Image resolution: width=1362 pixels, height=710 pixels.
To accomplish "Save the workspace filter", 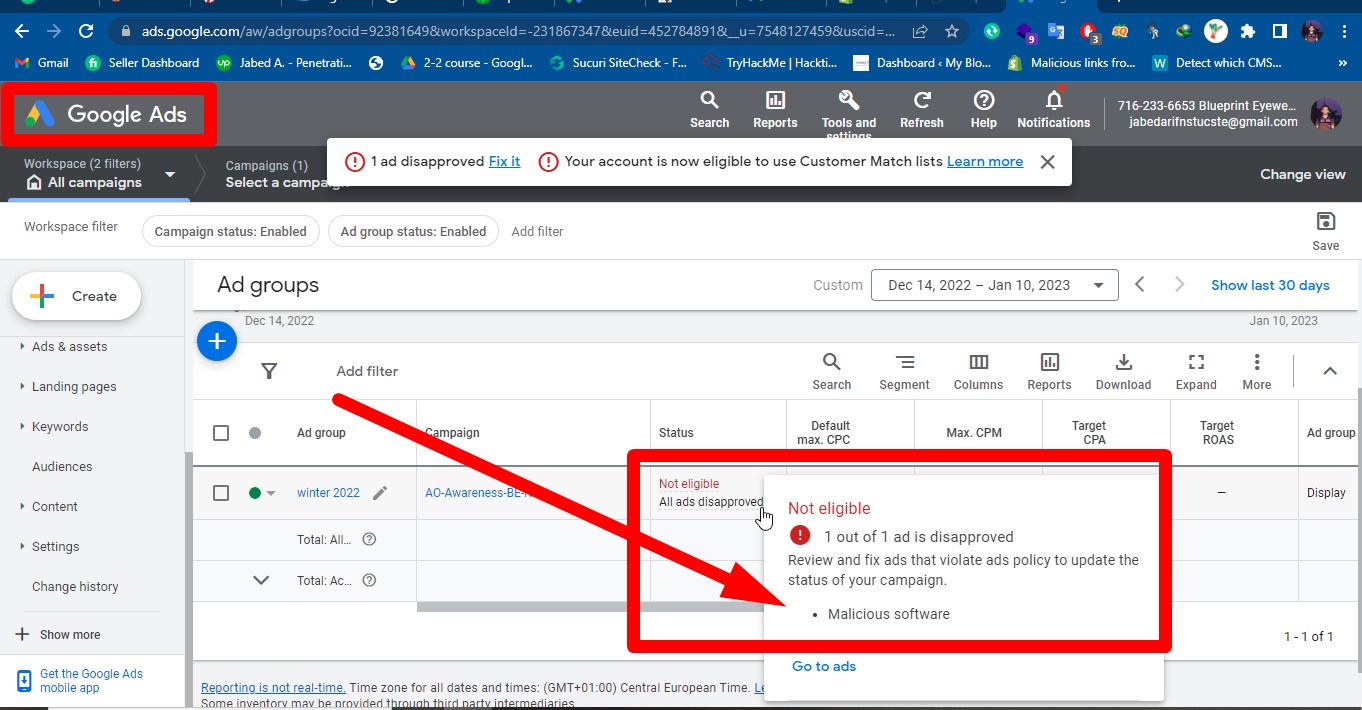I will click(x=1326, y=231).
